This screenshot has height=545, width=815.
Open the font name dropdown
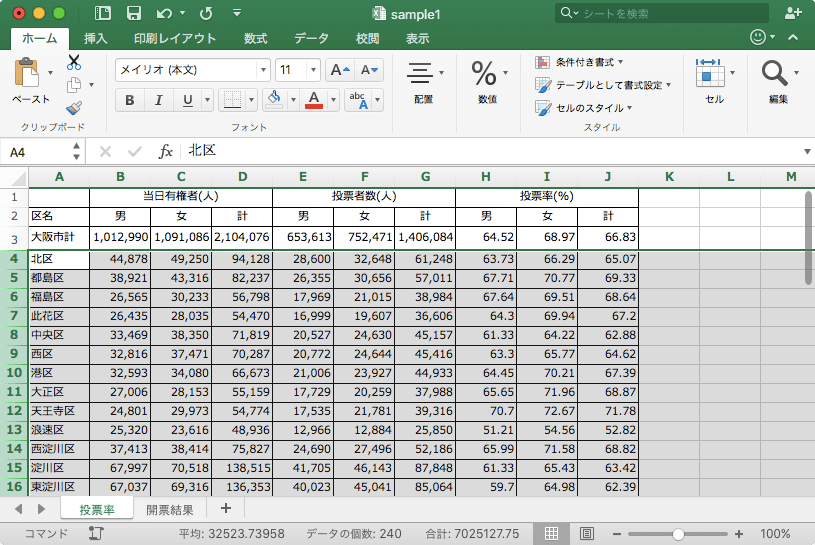[x=264, y=70]
